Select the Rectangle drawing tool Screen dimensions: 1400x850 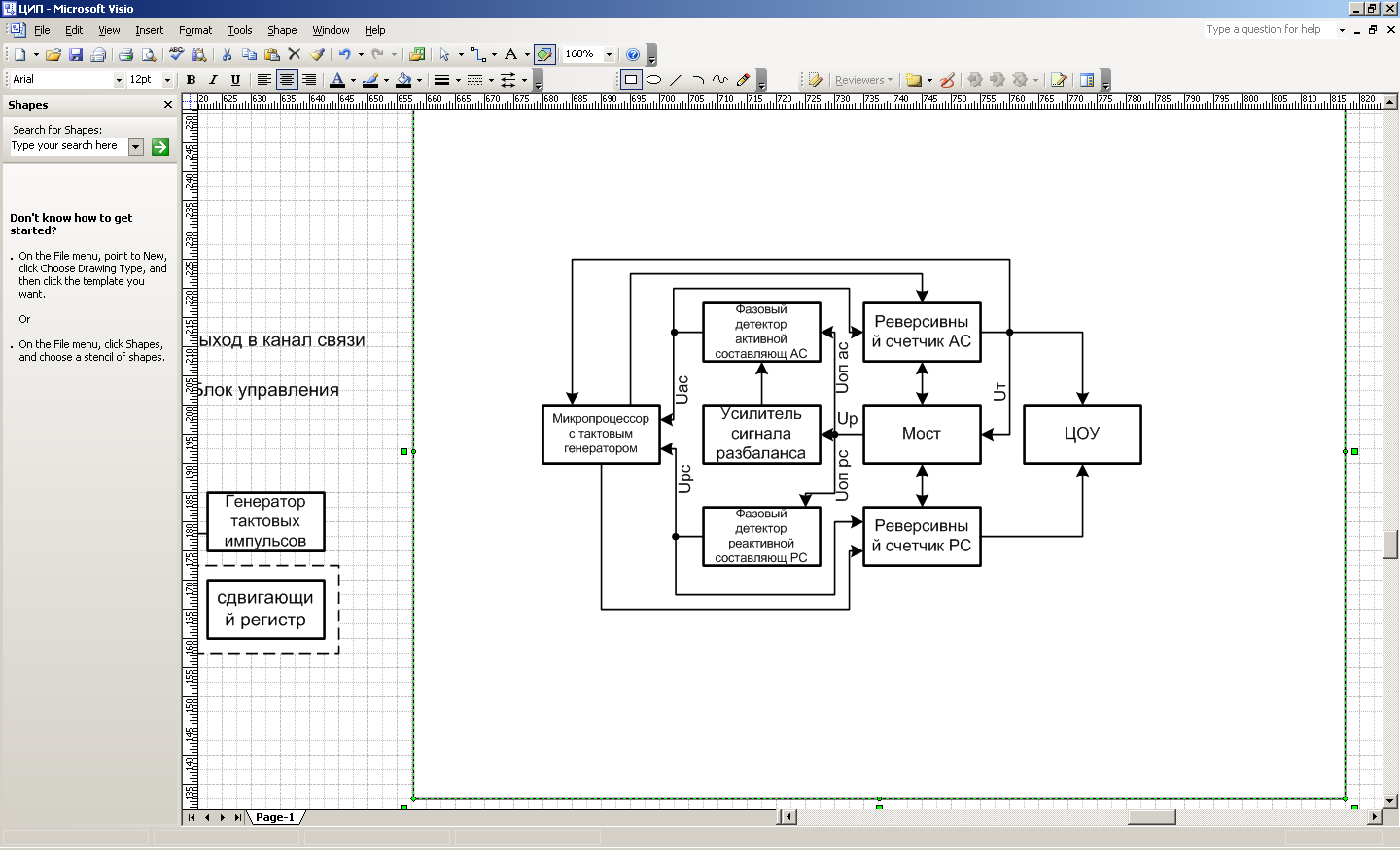click(x=631, y=80)
